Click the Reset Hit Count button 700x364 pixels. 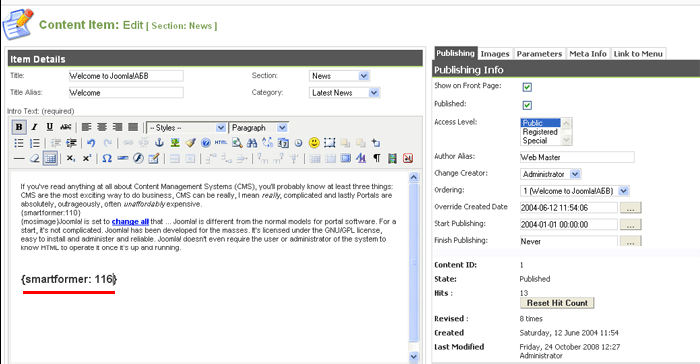pyautogui.click(x=557, y=303)
